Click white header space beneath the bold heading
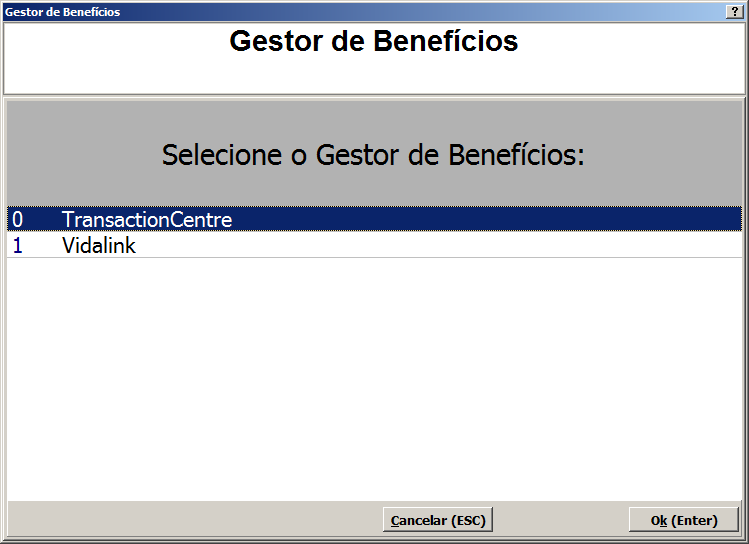749x544 pixels. tap(374, 75)
